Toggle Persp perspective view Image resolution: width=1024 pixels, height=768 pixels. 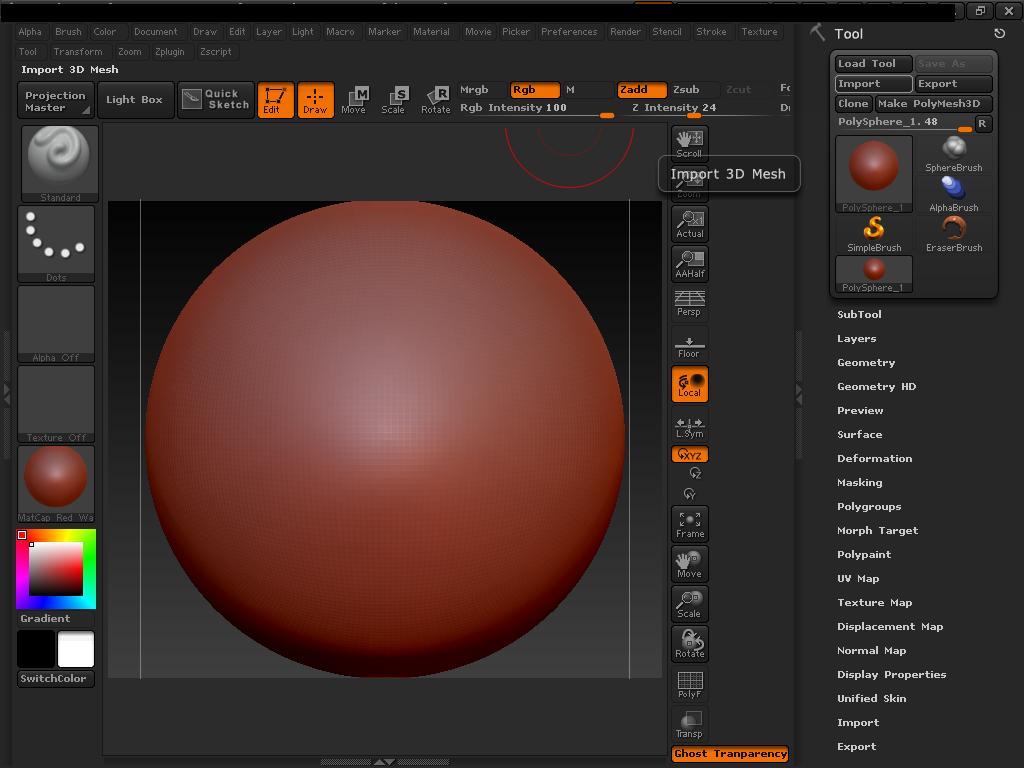(x=690, y=304)
